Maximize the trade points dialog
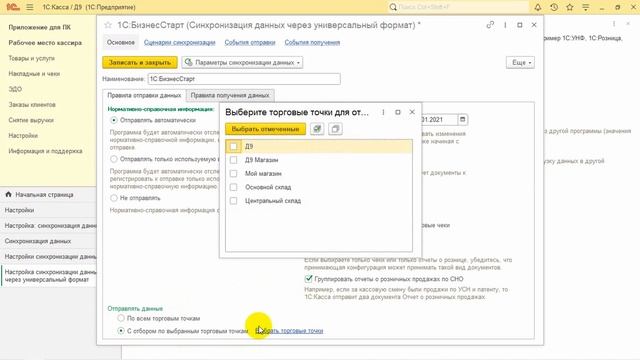 pyautogui.click(x=398, y=112)
